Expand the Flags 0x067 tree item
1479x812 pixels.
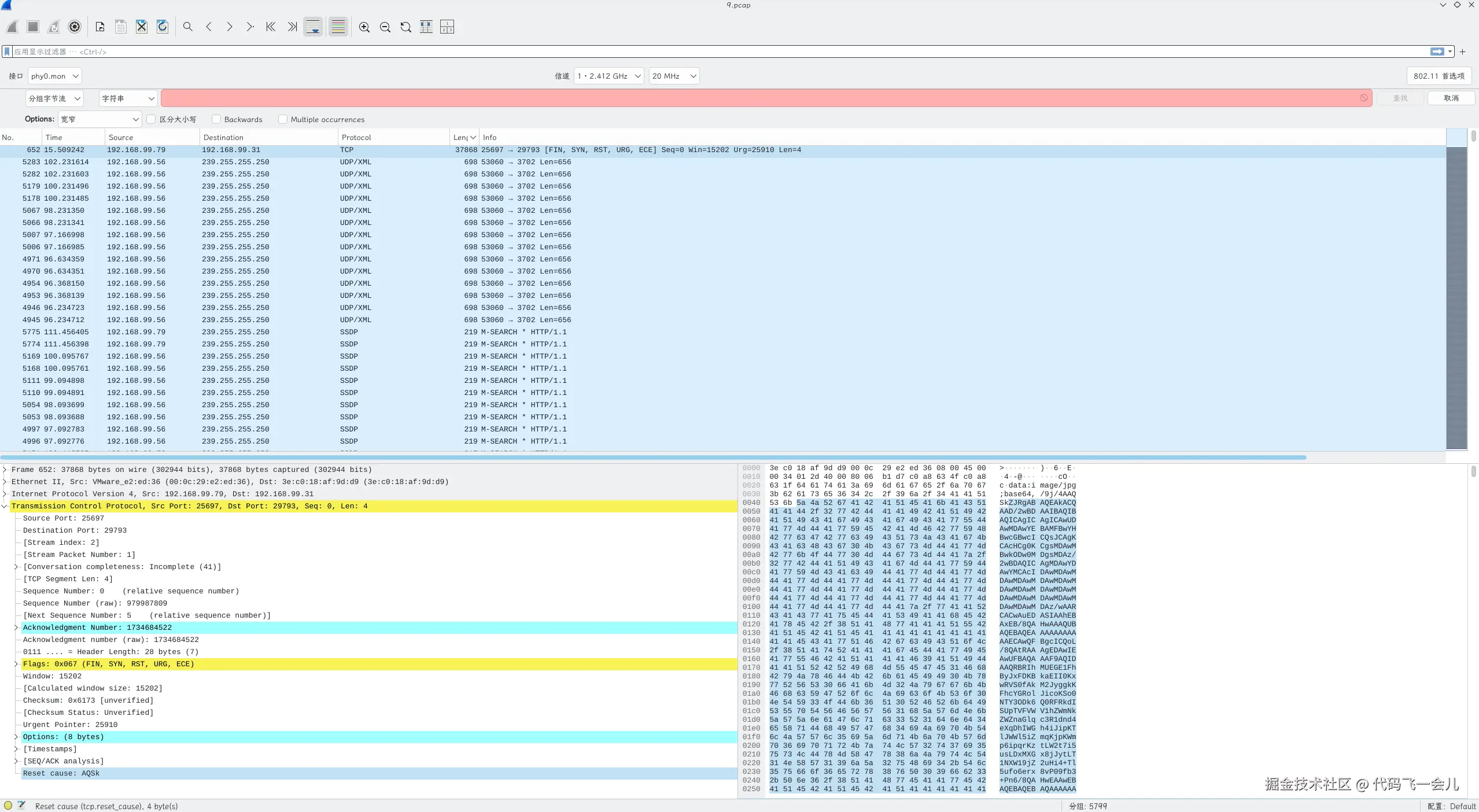[x=16, y=664]
